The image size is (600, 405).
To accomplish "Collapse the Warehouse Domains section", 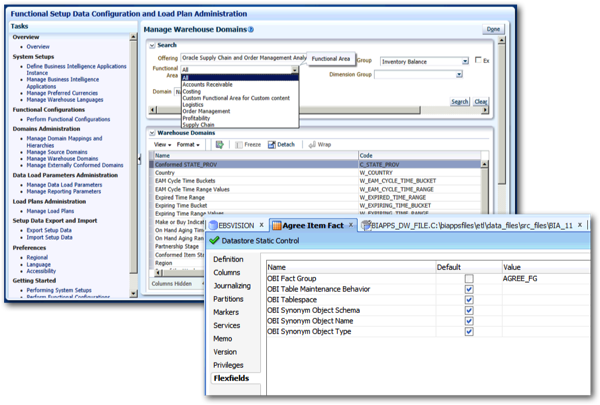I will (x=152, y=133).
